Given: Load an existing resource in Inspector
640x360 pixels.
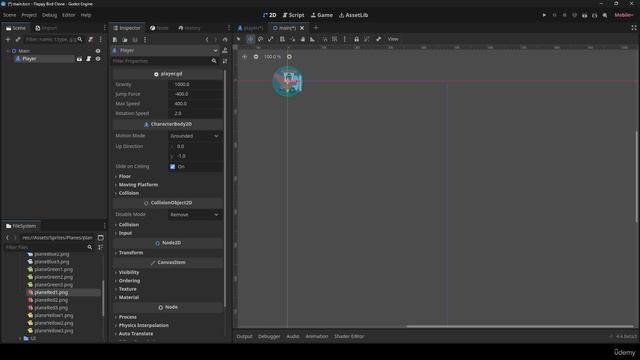Looking at the screenshot, I should coord(125,40).
